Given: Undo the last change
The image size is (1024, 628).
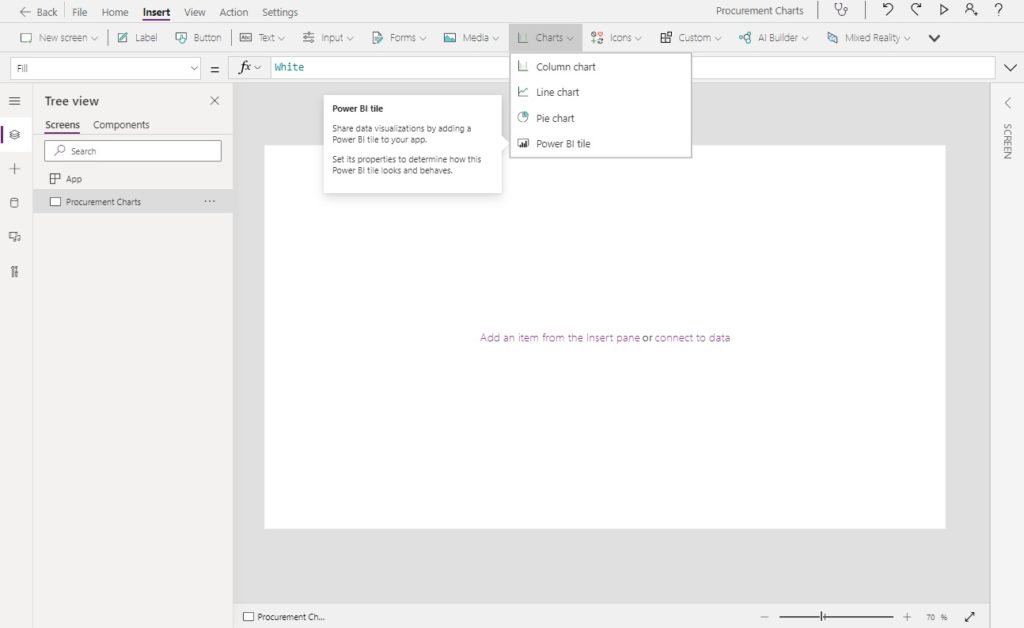Looking at the screenshot, I should (888, 10).
